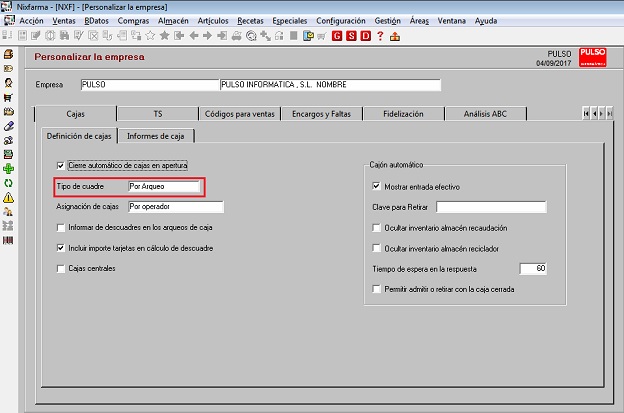Enable Informar de descuadres en los arqueos
This screenshot has width=624, height=413.
(60, 228)
